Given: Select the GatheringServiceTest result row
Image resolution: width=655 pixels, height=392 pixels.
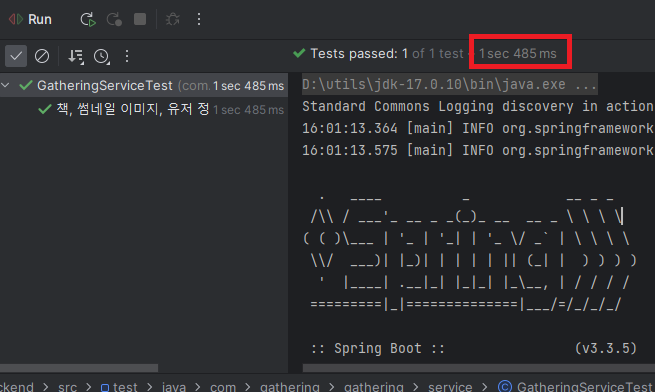Looking at the screenshot, I should click(144, 85).
